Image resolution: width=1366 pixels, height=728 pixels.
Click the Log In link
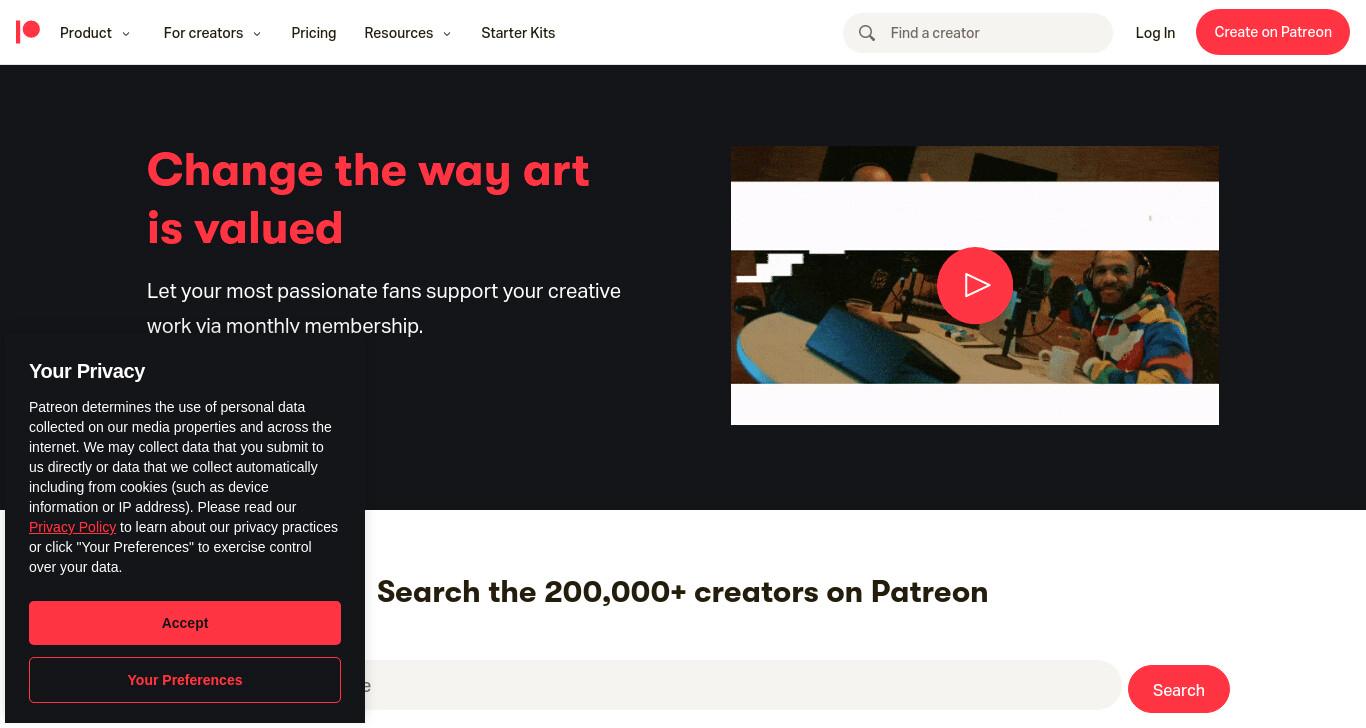point(1155,33)
